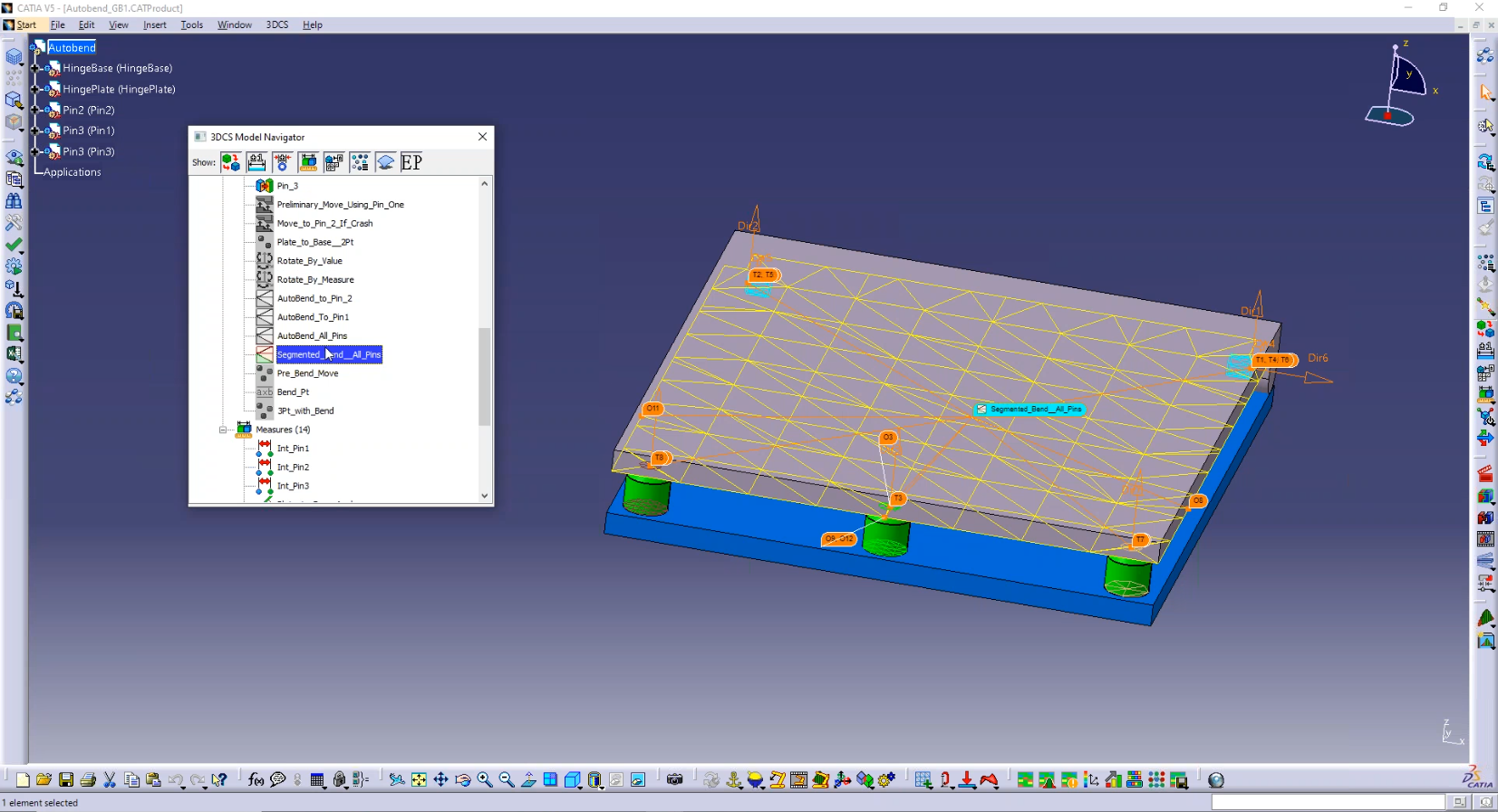Print the document
Viewport: 1498px width, 812px height.
[88, 779]
